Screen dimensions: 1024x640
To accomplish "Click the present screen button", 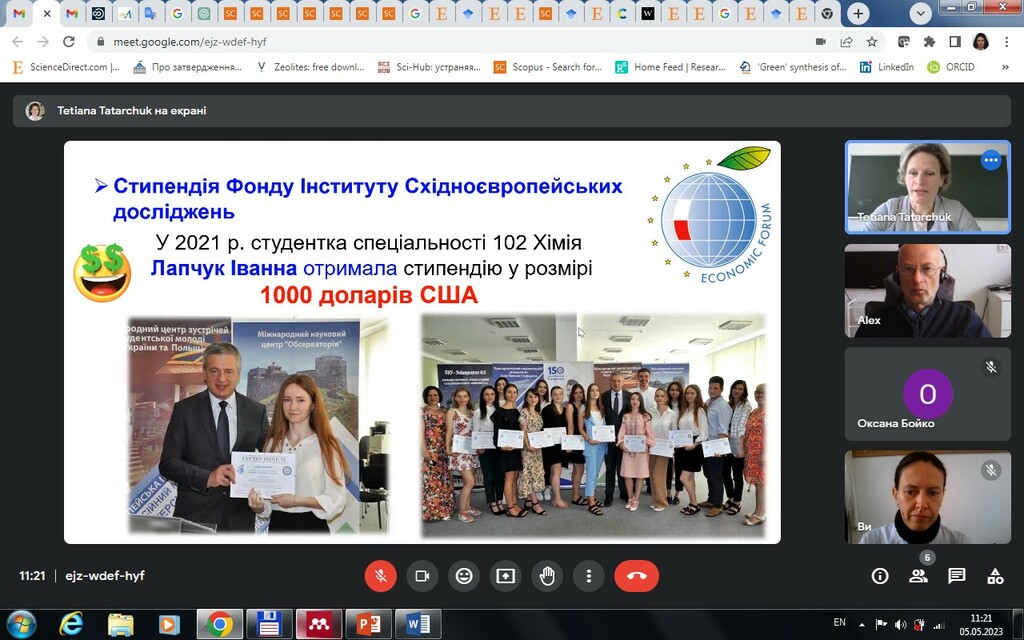I will click(505, 576).
